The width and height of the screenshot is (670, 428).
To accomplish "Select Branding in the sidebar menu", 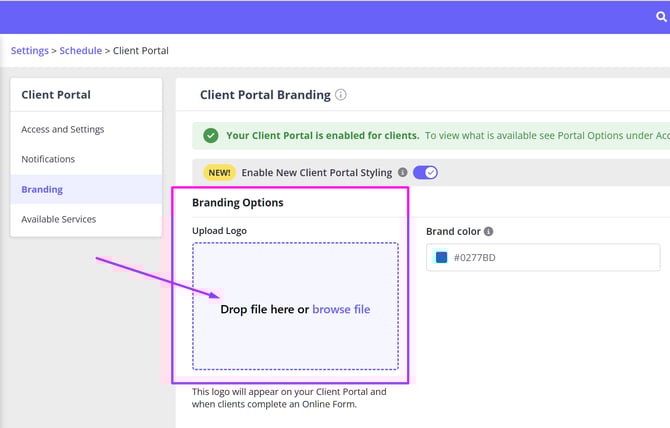I will pos(42,189).
